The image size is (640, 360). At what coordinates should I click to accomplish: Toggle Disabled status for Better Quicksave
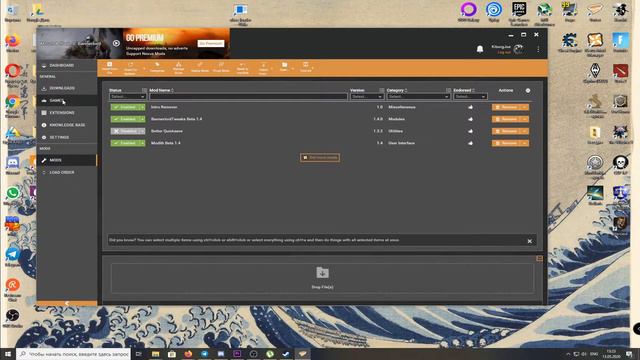pyautogui.click(x=125, y=131)
